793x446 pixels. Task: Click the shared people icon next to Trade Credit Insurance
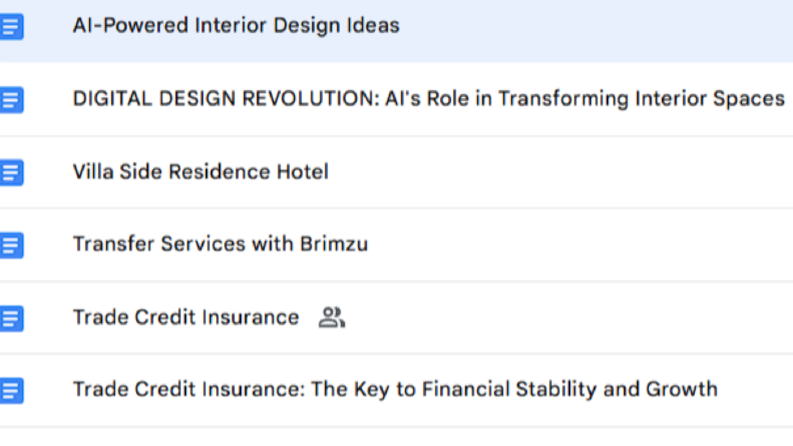click(332, 318)
